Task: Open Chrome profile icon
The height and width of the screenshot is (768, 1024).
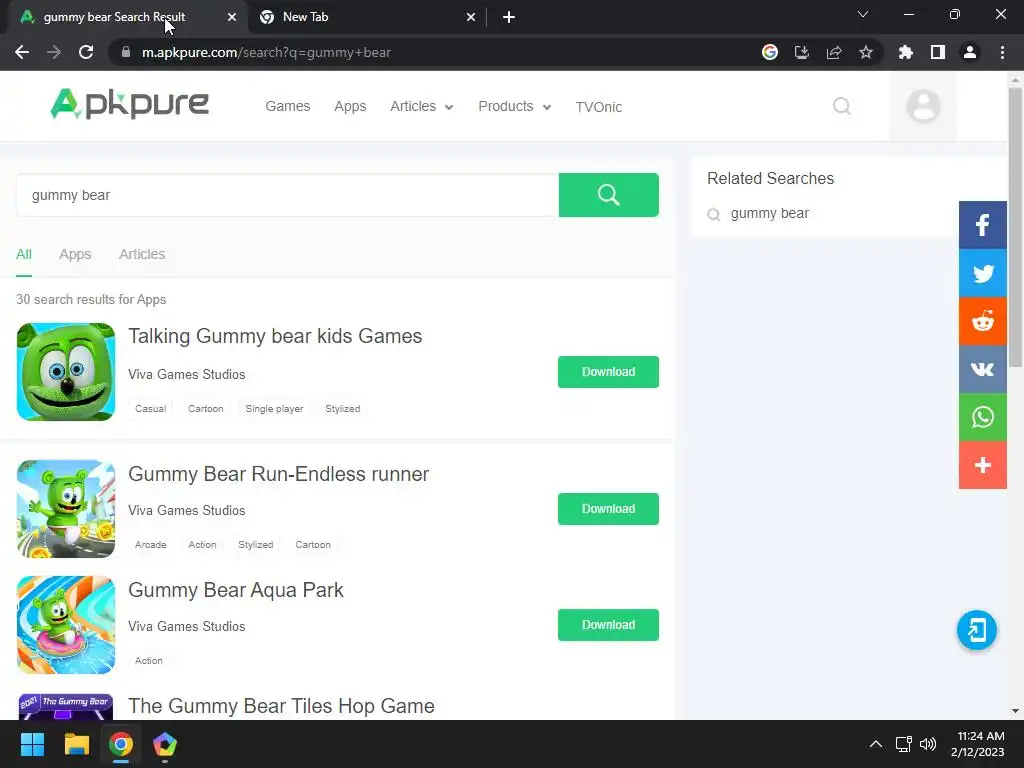Action: coord(970,52)
